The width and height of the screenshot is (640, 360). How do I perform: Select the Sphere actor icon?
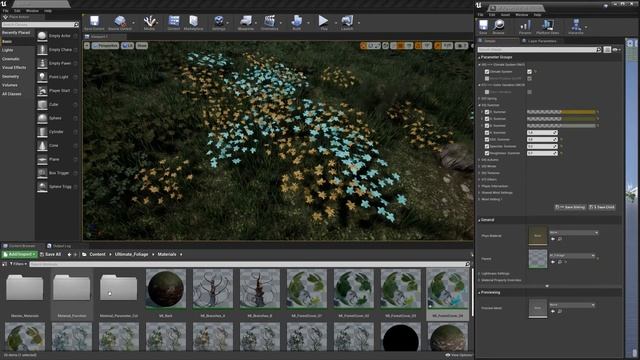[42, 118]
